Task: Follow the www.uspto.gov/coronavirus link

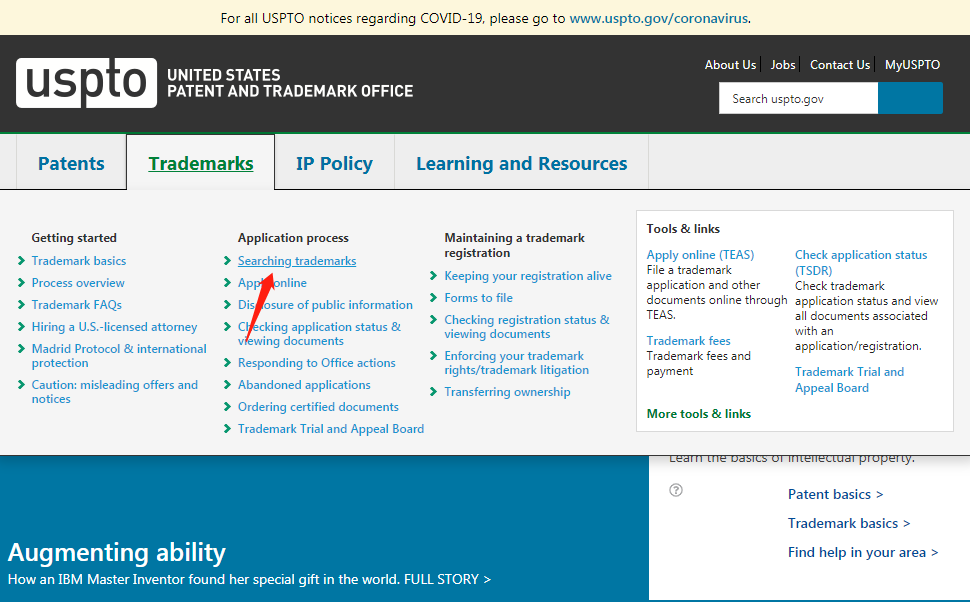Action: pyautogui.click(x=658, y=19)
